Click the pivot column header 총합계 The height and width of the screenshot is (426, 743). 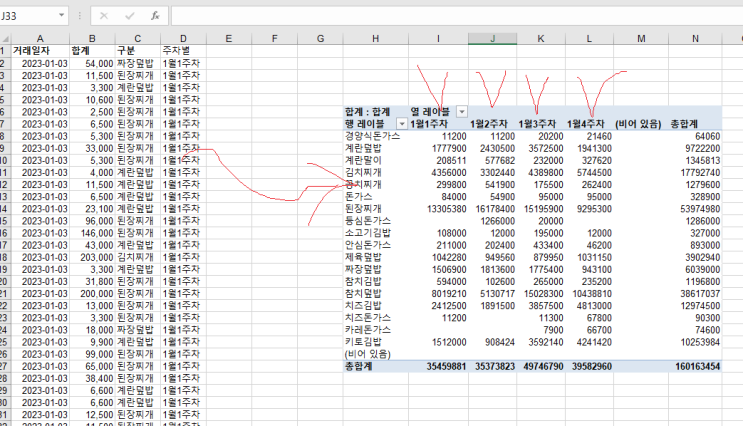[684, 124]
